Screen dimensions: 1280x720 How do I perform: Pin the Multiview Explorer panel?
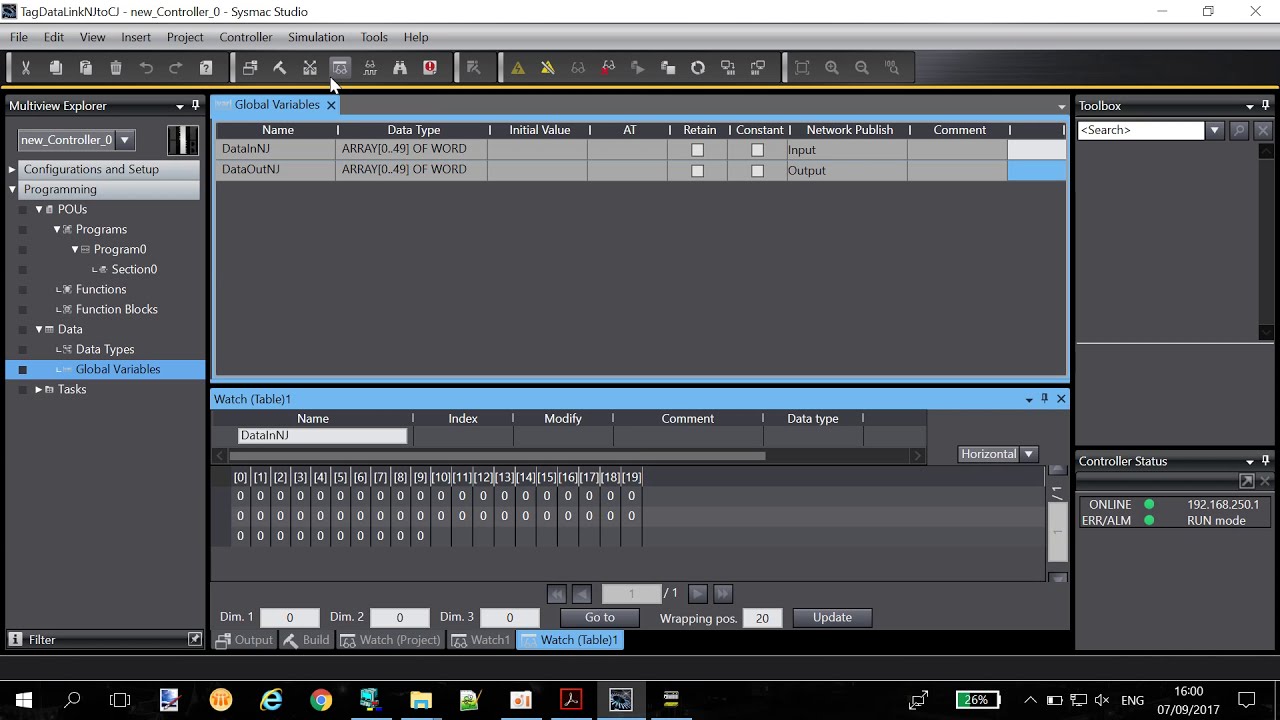pos(195,105)
